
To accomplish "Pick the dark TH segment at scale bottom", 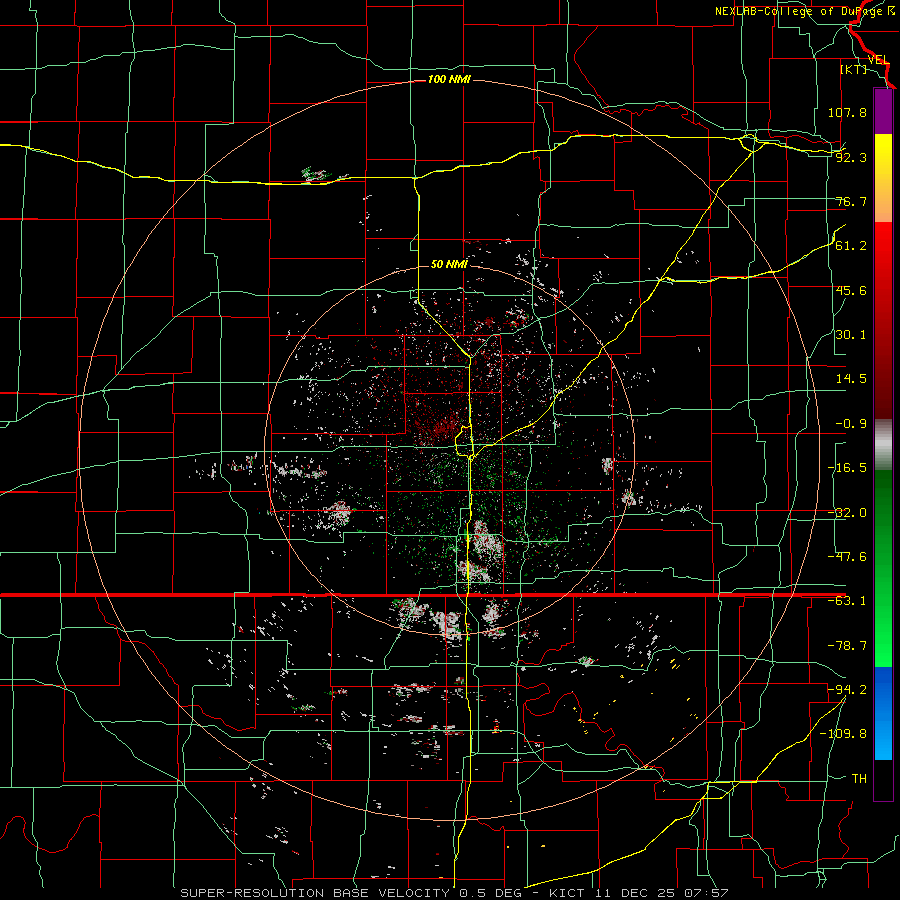I will [x=883, y=779].
